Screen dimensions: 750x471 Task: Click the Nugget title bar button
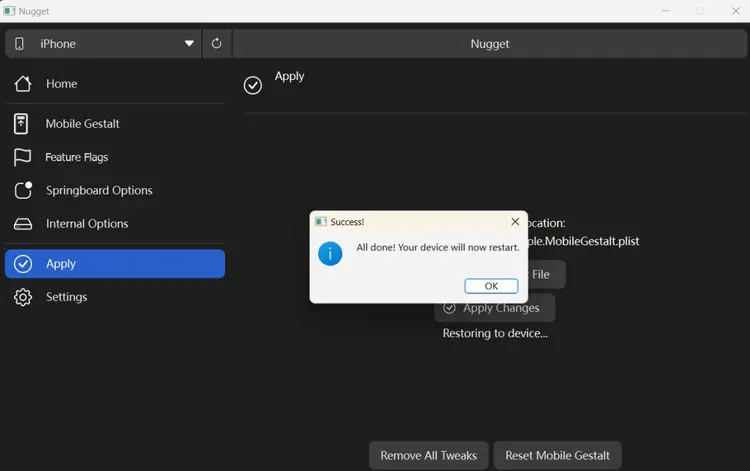490,44
